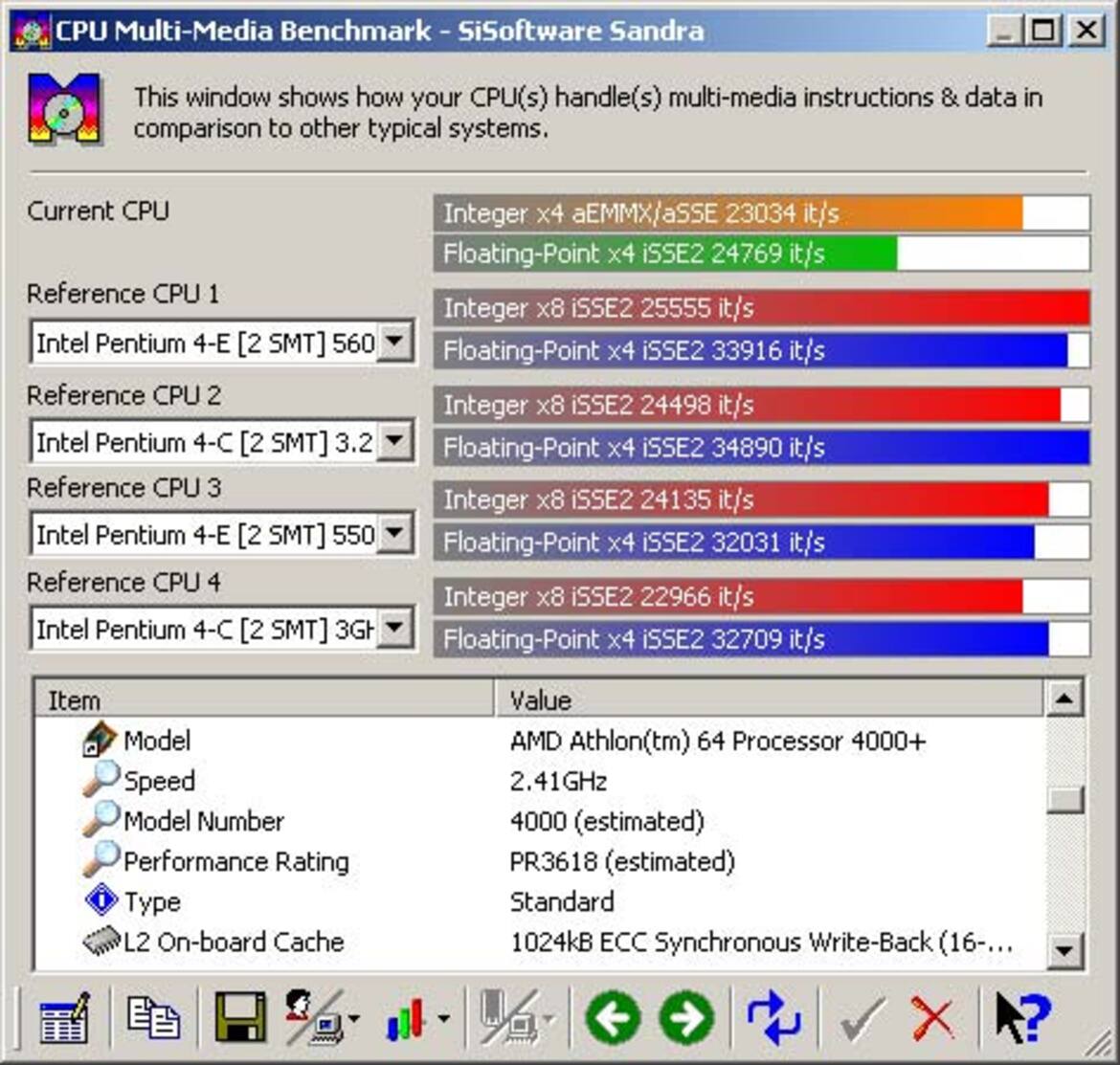Click the red X cancel icon
The image size is (1120, 1065).
[x=932, y=1019]
